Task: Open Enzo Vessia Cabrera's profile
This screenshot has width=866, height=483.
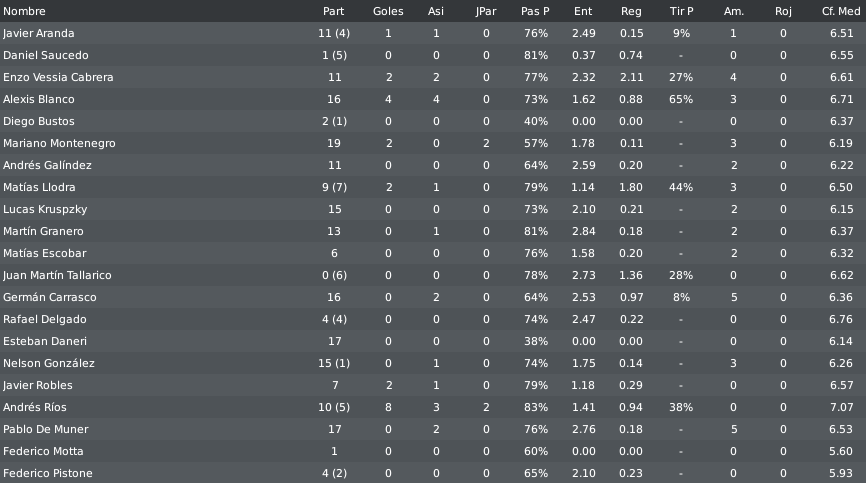Action: pyautogui.click(x=58, y=77)
